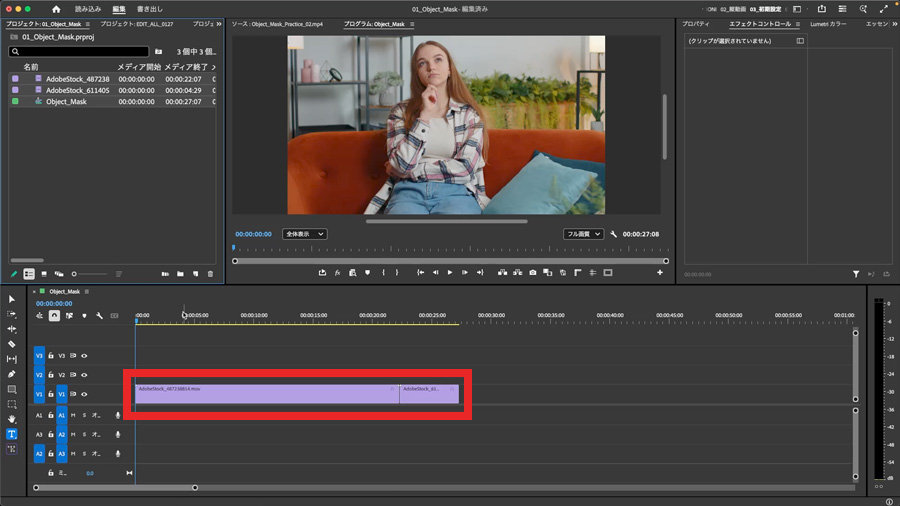The height and width of the screenshot is (506, 900).
Task: Select the Ripple Edit tool
Action: [11, 329]
